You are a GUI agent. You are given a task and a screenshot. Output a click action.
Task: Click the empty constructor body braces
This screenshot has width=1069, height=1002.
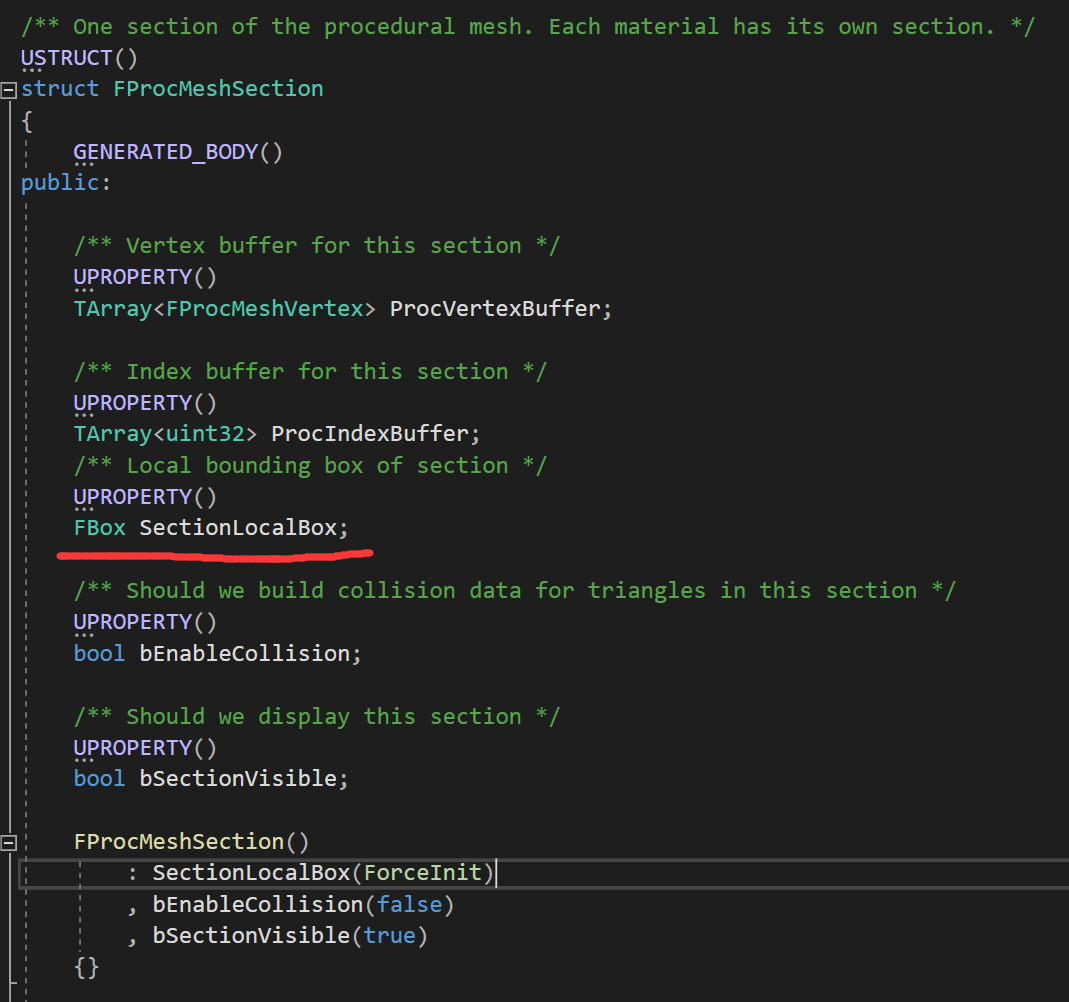tap(87, 967)
